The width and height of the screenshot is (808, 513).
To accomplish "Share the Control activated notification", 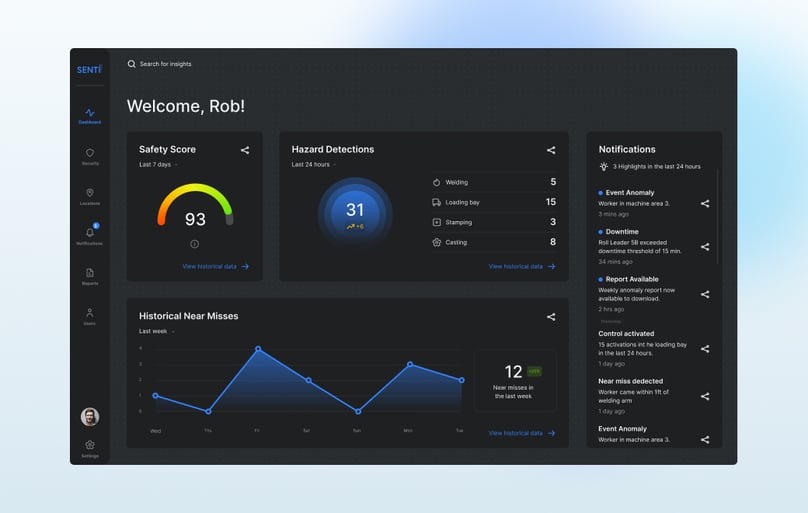I will [x=705, y=349].
